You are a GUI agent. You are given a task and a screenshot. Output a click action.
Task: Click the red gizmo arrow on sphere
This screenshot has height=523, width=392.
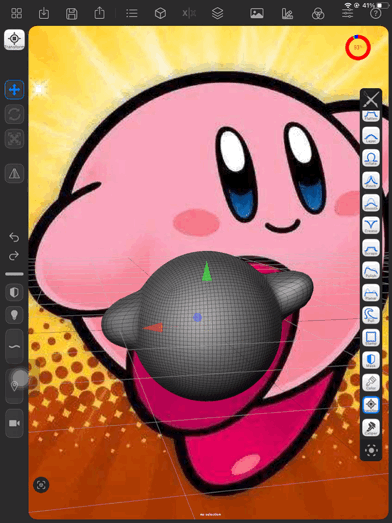click(153, 328)
